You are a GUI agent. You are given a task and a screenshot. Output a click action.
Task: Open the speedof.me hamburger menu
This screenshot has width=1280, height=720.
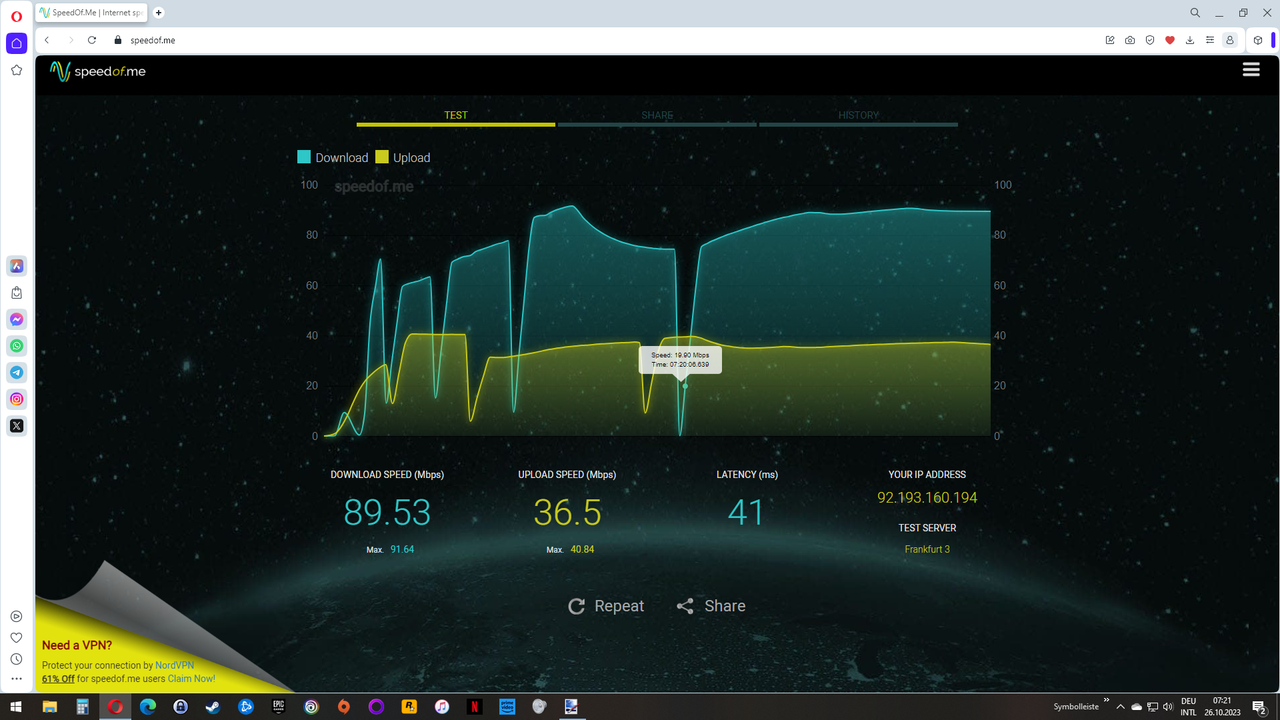pyautogui.click(x=1251, y=69)
